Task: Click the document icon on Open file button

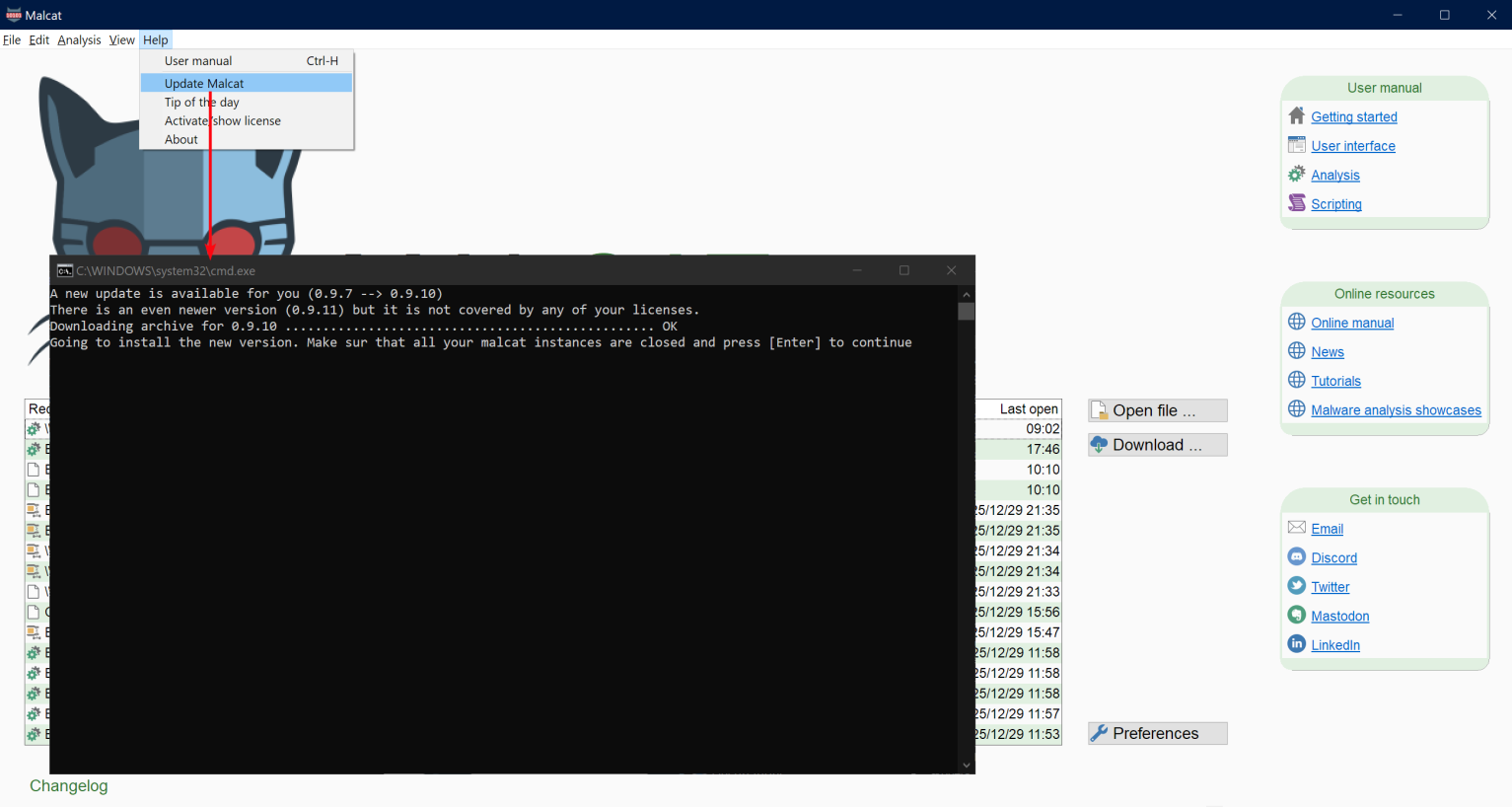Action: (1100, 409)
